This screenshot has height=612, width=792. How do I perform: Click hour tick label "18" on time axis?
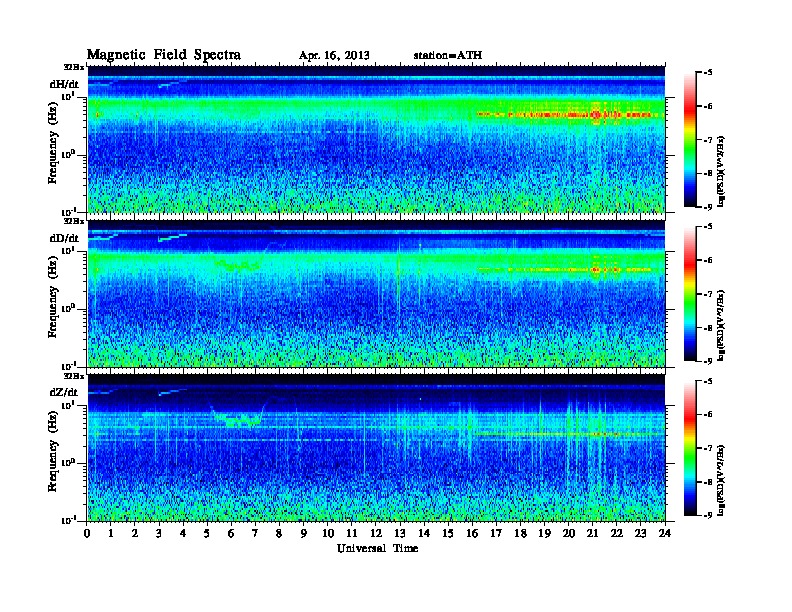click(520, 533)
